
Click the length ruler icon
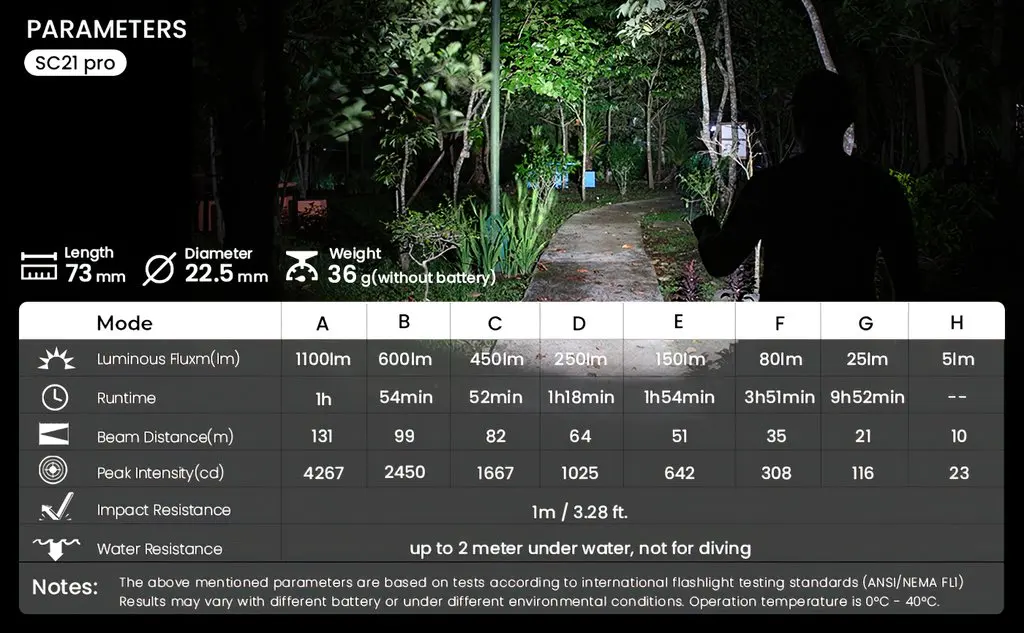pyautogui.click(x=39, y=267)
